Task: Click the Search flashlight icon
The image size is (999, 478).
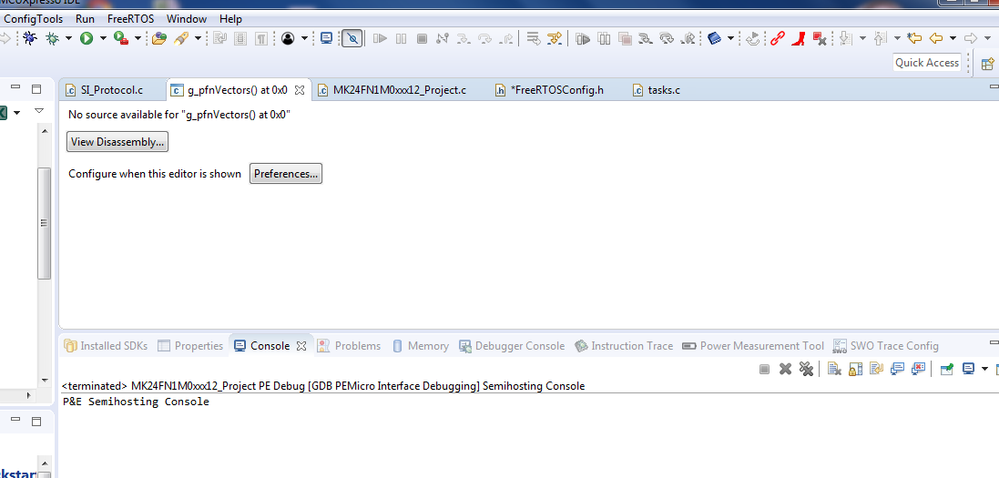Action: 180,39
